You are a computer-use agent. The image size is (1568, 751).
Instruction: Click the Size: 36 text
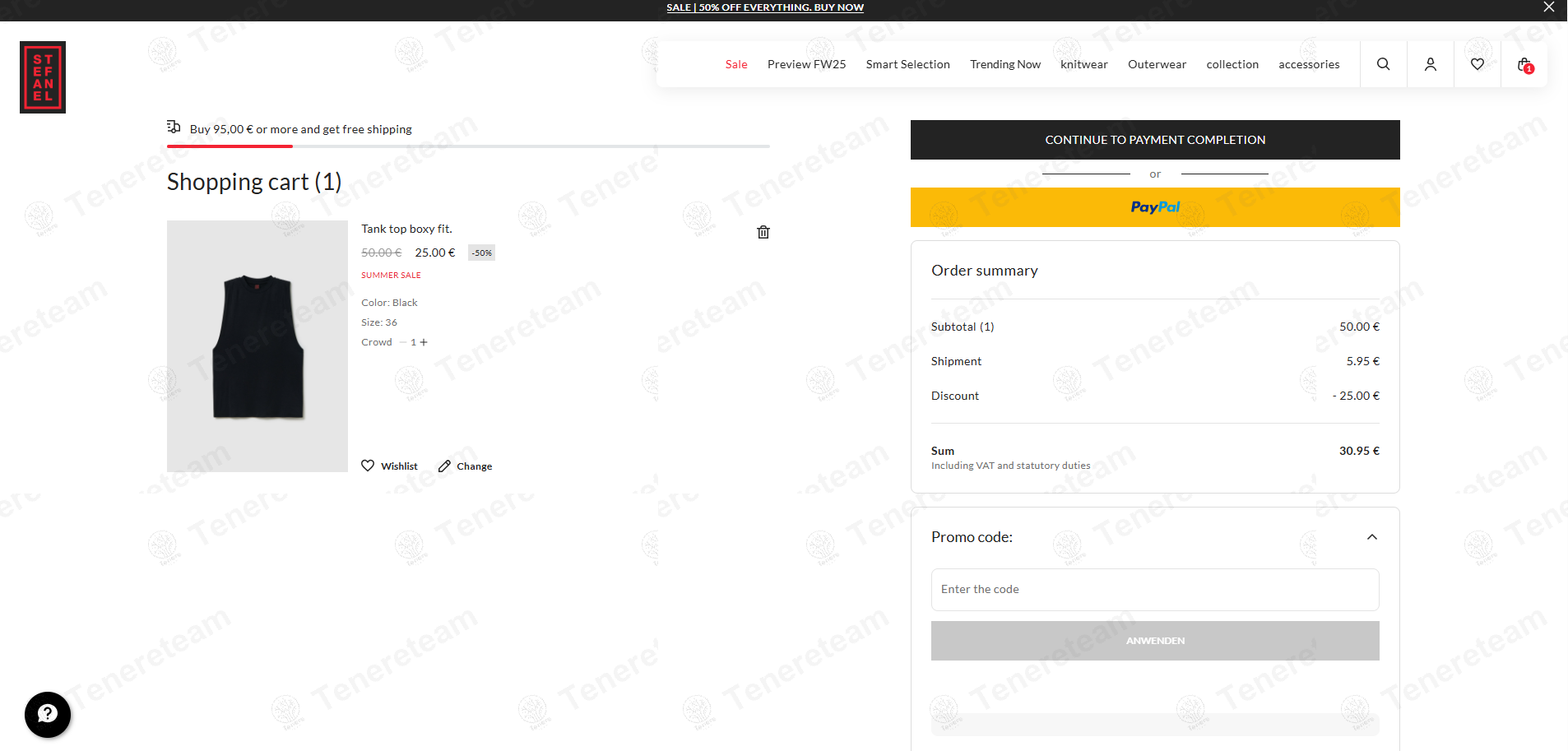point(379,322)
